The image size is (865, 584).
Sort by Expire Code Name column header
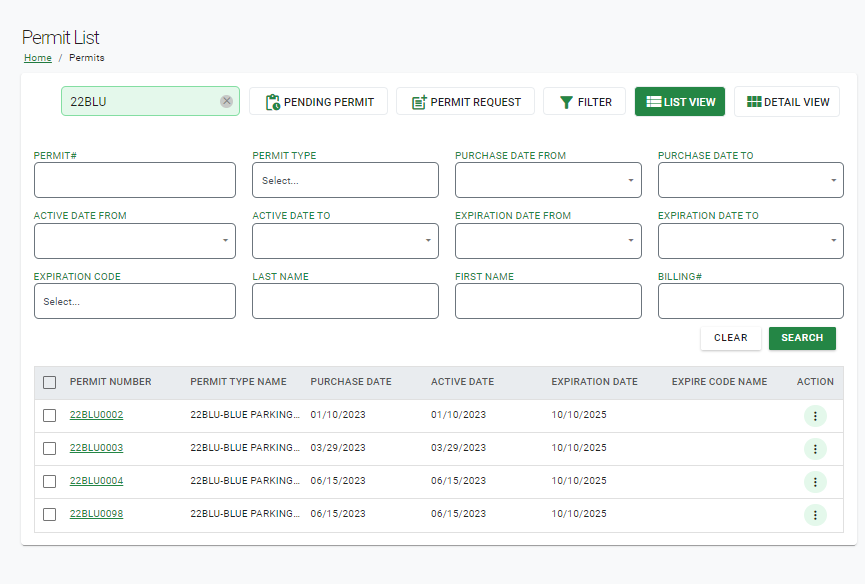[719, 382]
